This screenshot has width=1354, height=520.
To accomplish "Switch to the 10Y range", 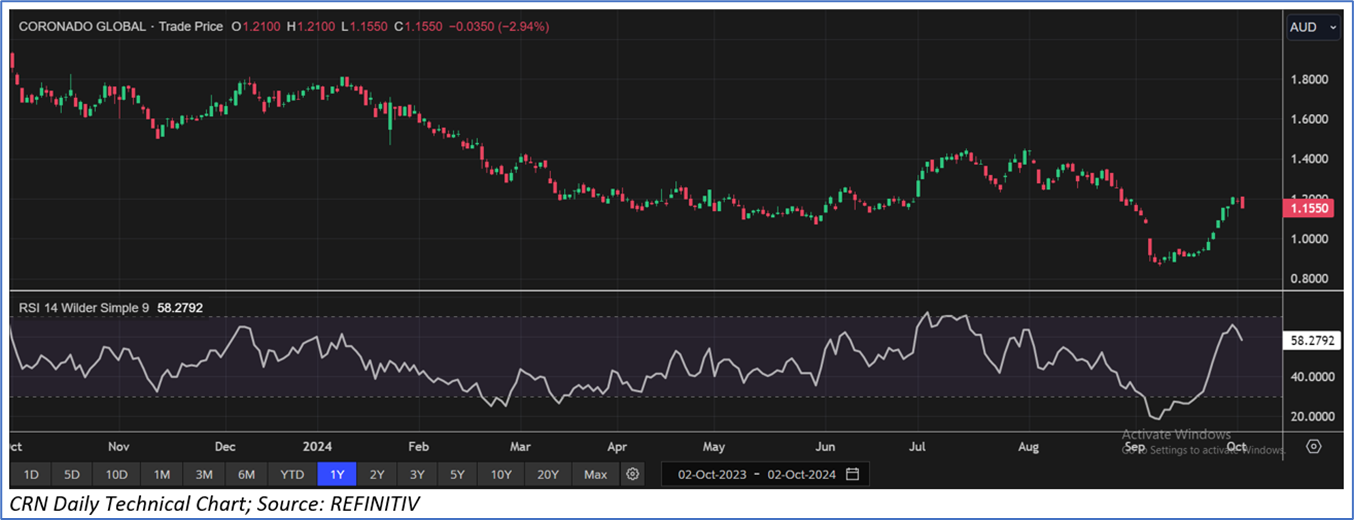I will (x=501, y=474).
